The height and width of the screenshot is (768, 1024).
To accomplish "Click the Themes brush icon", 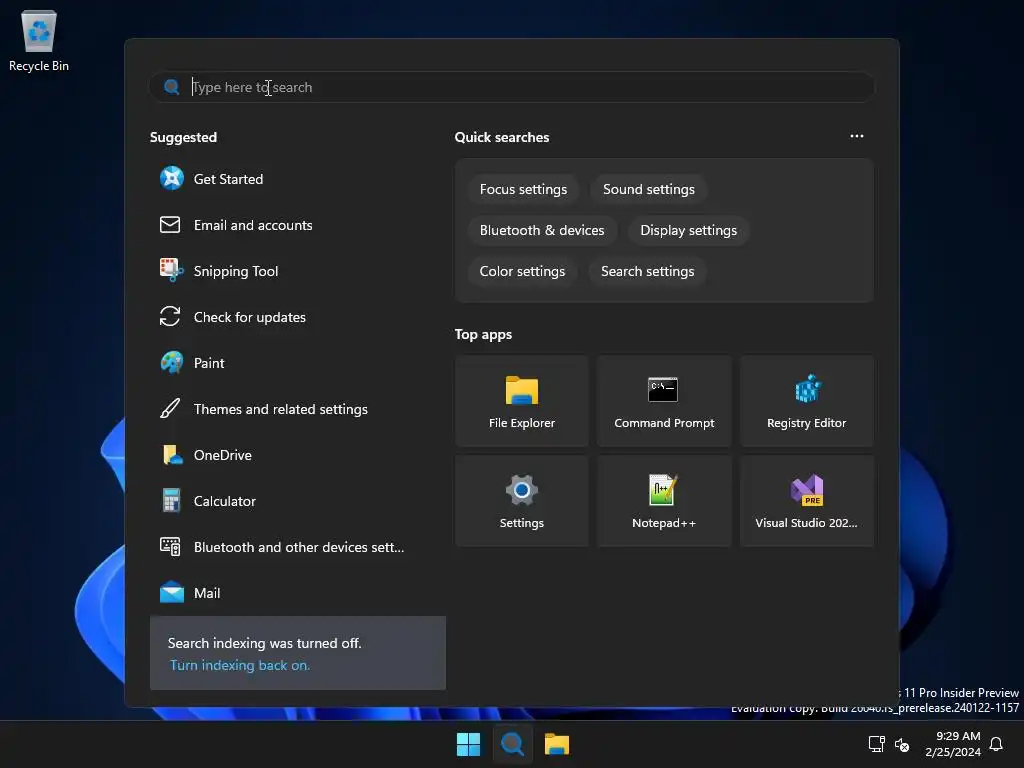I will click(170, 409).
